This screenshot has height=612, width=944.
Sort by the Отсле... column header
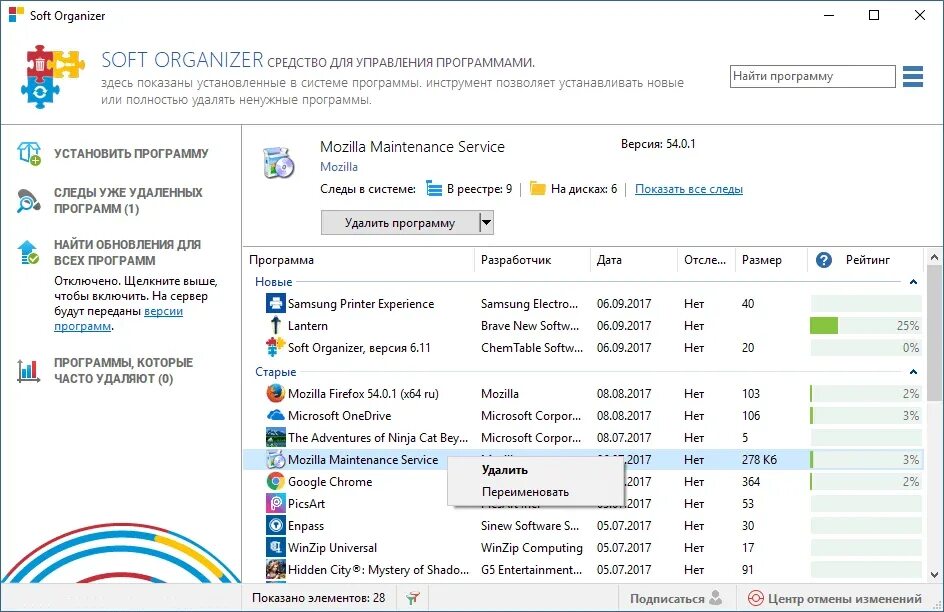(706, 260)
